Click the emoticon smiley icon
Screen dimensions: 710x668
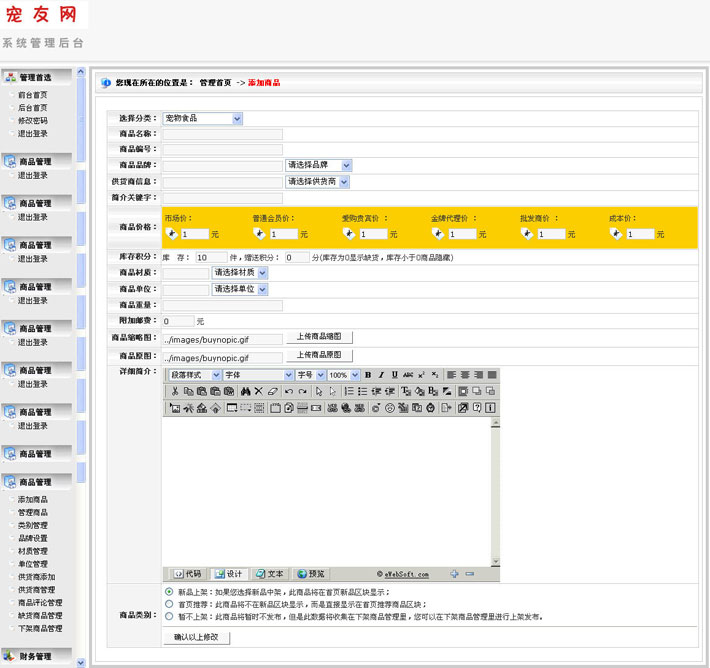pos(389,408)
